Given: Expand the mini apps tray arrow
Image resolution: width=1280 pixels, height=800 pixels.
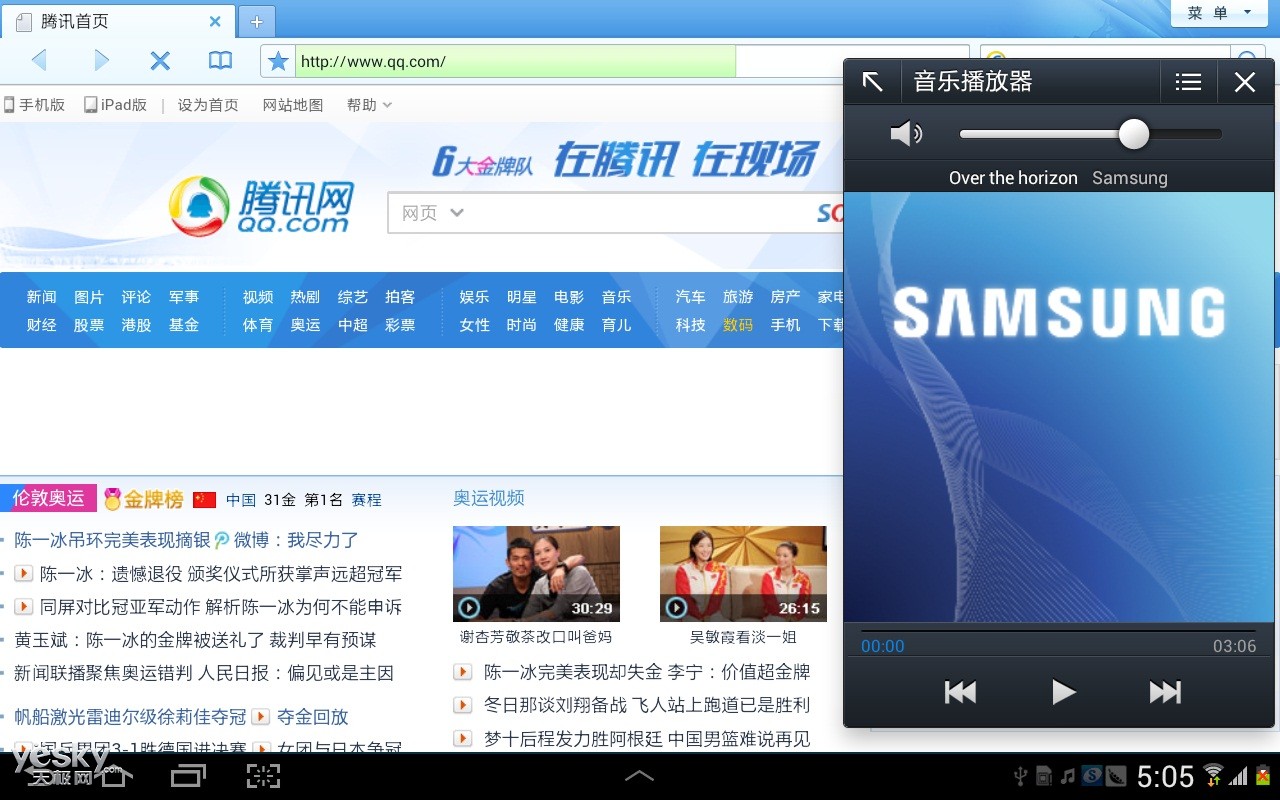Looking at the screenshot, I should coord(639,775).
